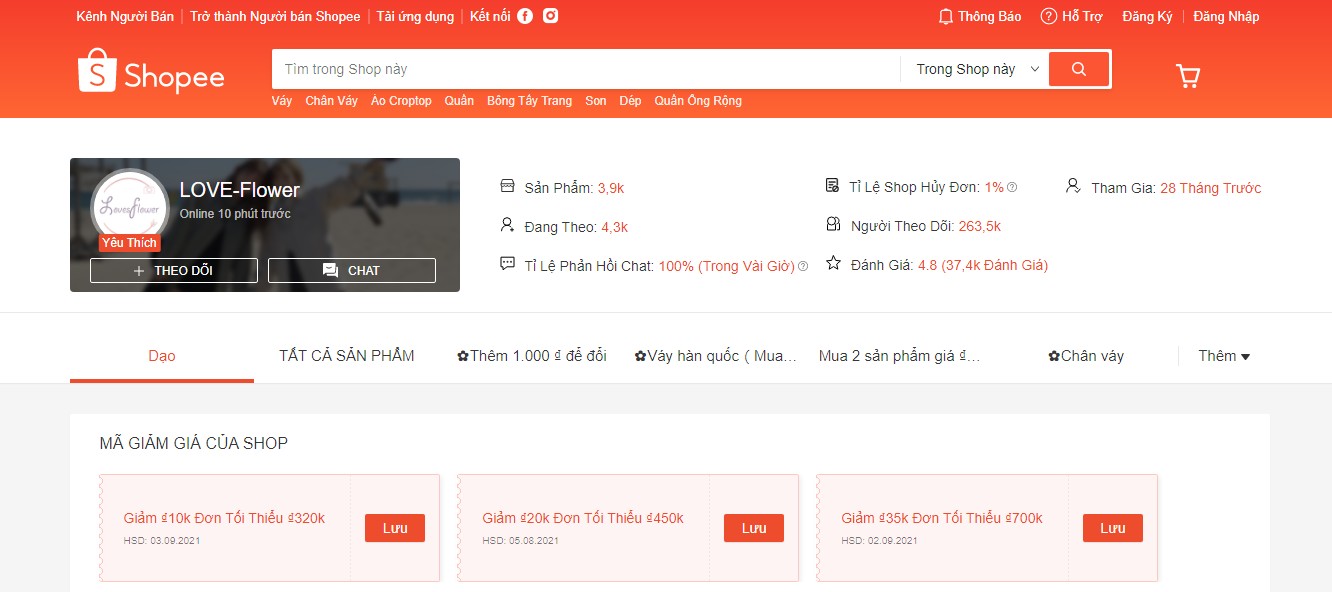
Task: Click the Quần search suggestion
Action: [460, 101]
